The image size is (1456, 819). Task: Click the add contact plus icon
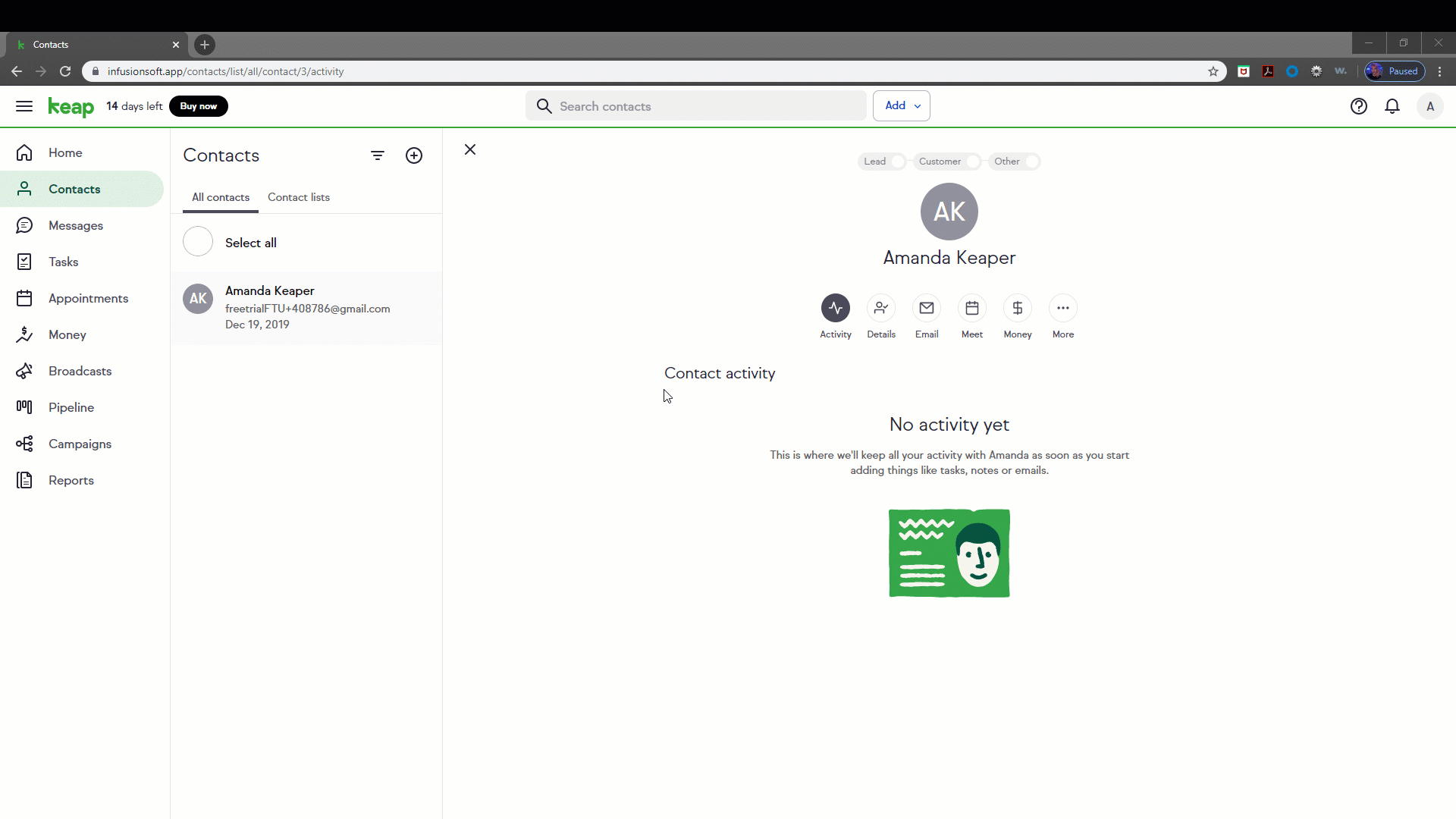pyautogui.click(x=414, y=155)
